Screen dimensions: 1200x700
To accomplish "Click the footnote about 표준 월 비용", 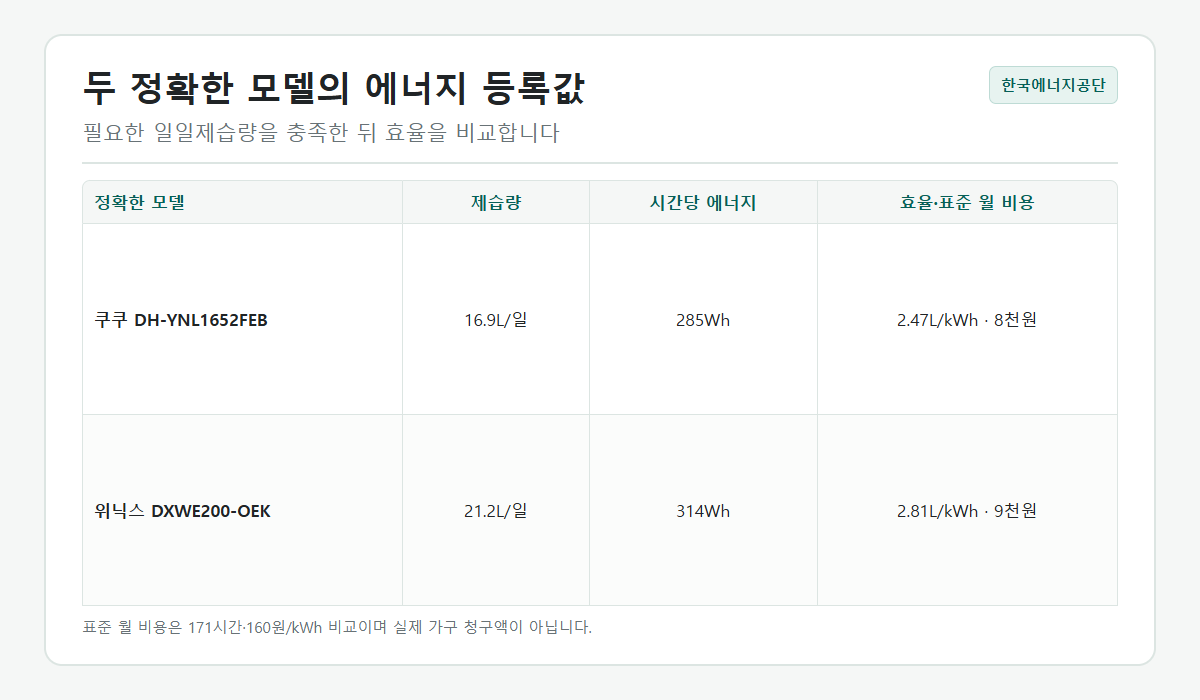I will tap(337, 628).
